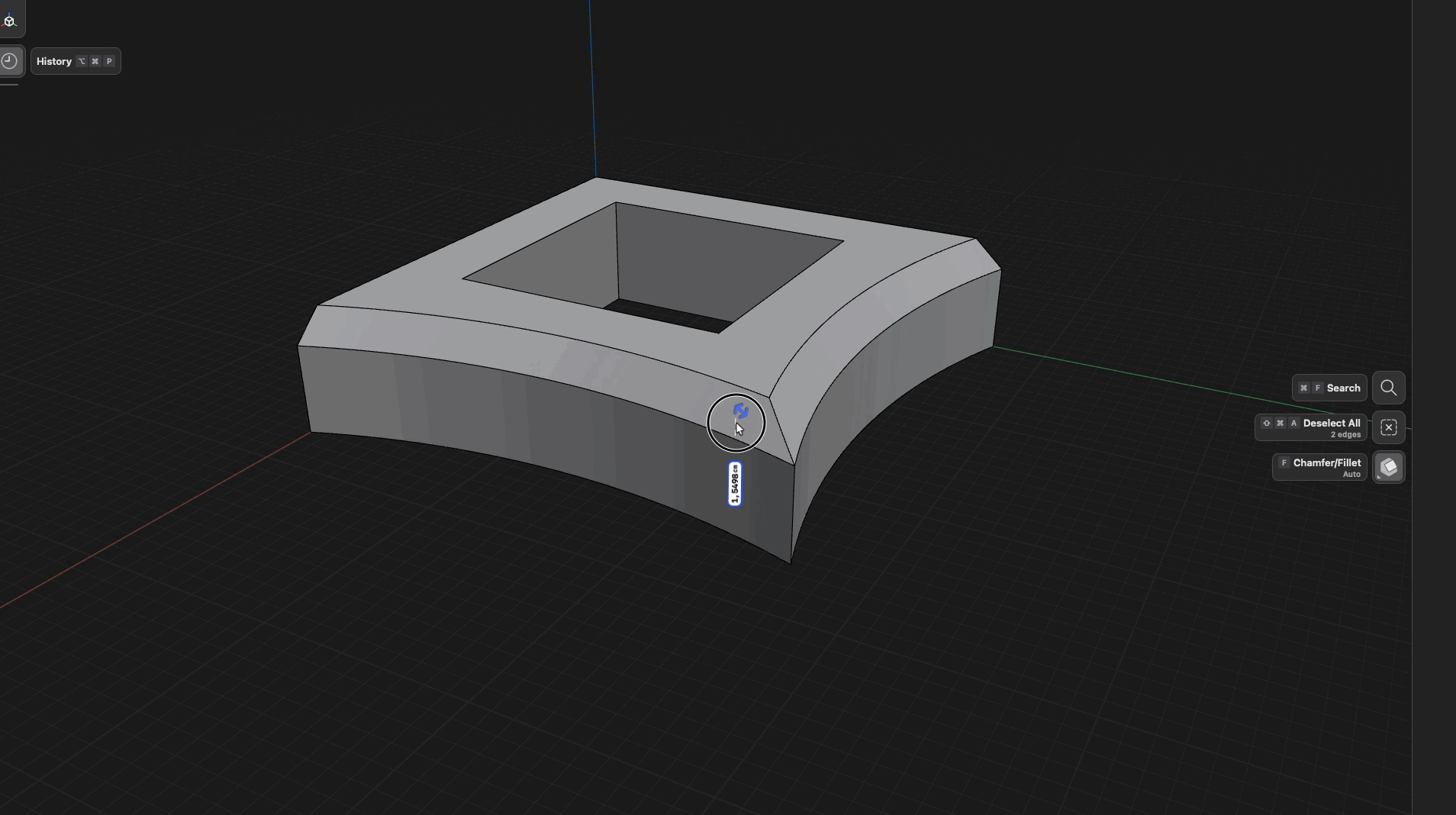1456x815 pixels.
Task: Open Search with the magnifier icon
Action: coord(1389,388)
